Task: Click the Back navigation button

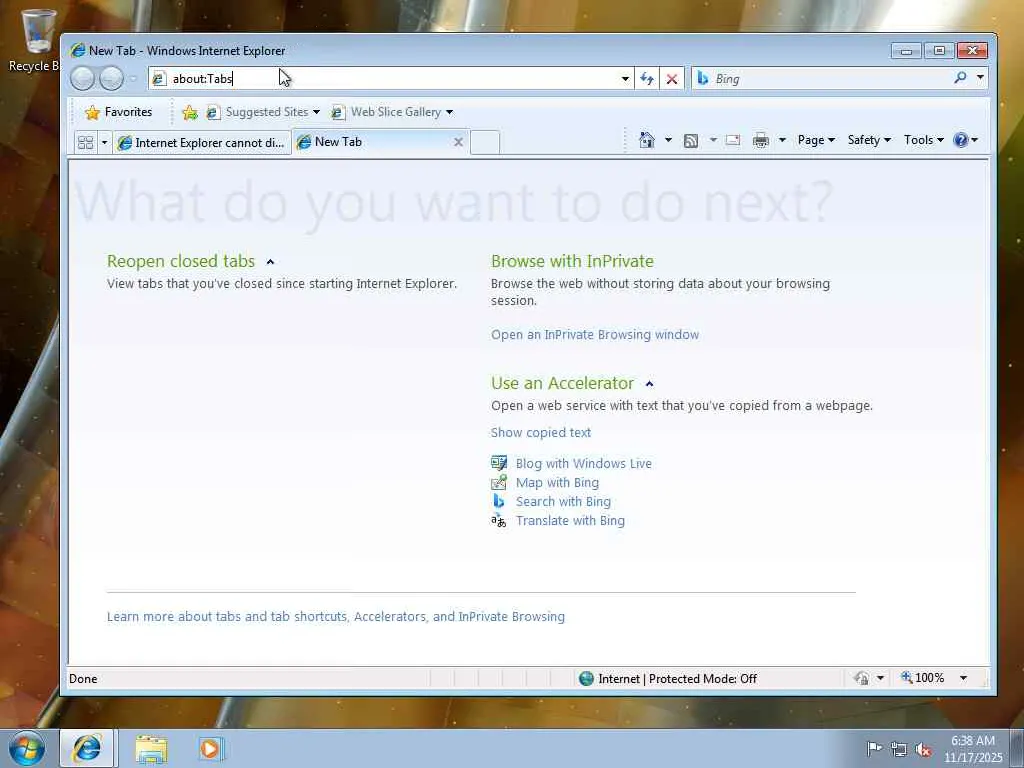Action: (82, 78)
